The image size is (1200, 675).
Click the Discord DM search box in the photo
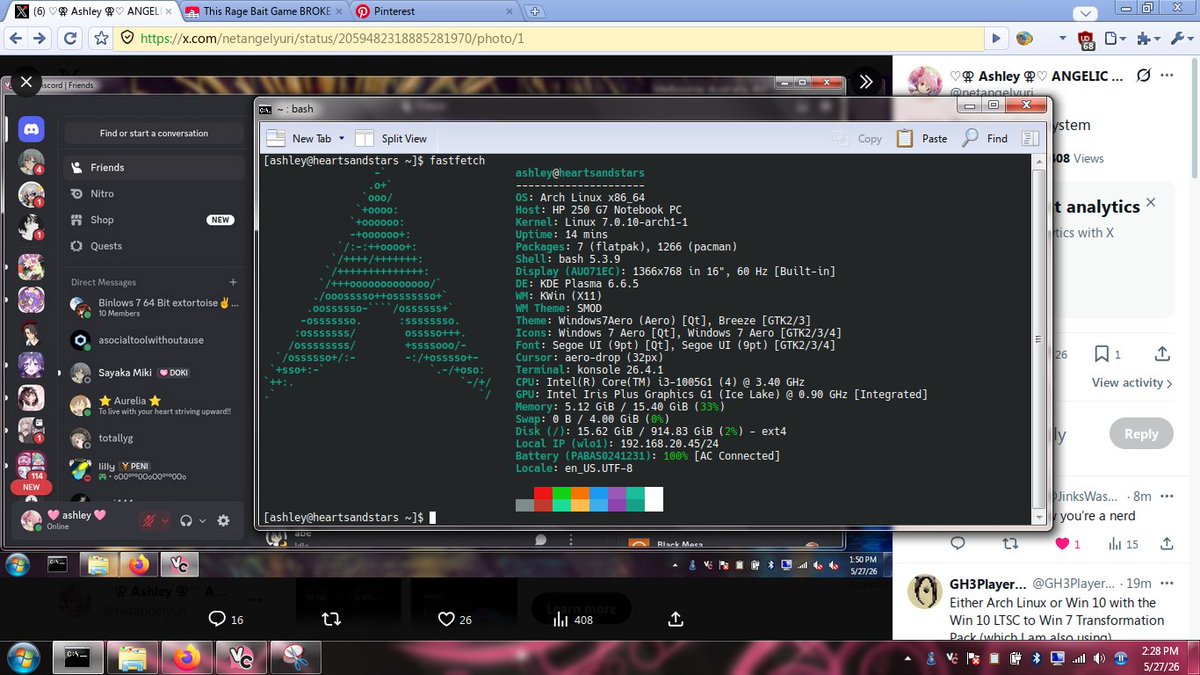click(154, 133)
